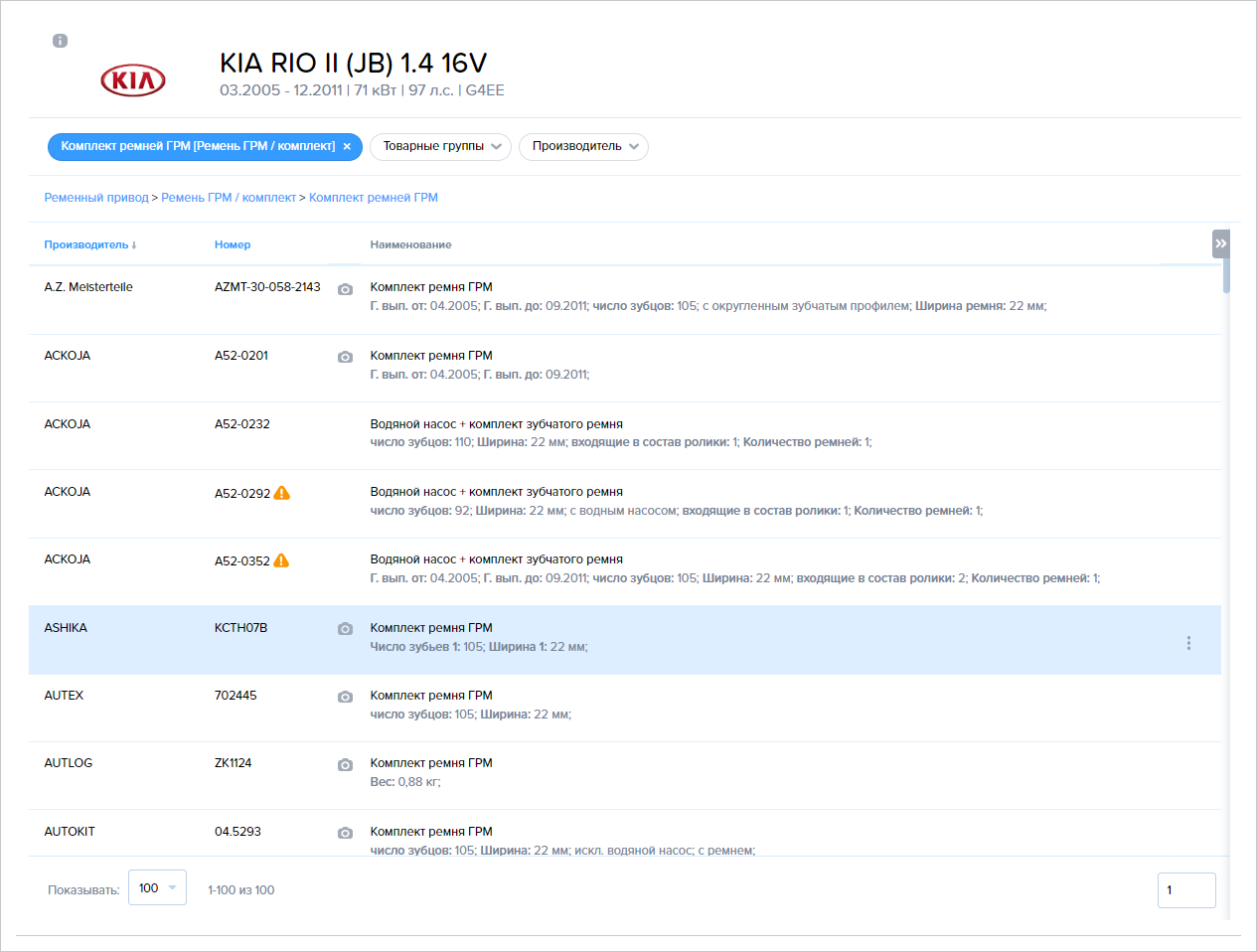The height and width of the screenshot is (952, 1257).
Task: Click engine details 03.2005 - 12.2011 line
Action: (x=362, y=90)
